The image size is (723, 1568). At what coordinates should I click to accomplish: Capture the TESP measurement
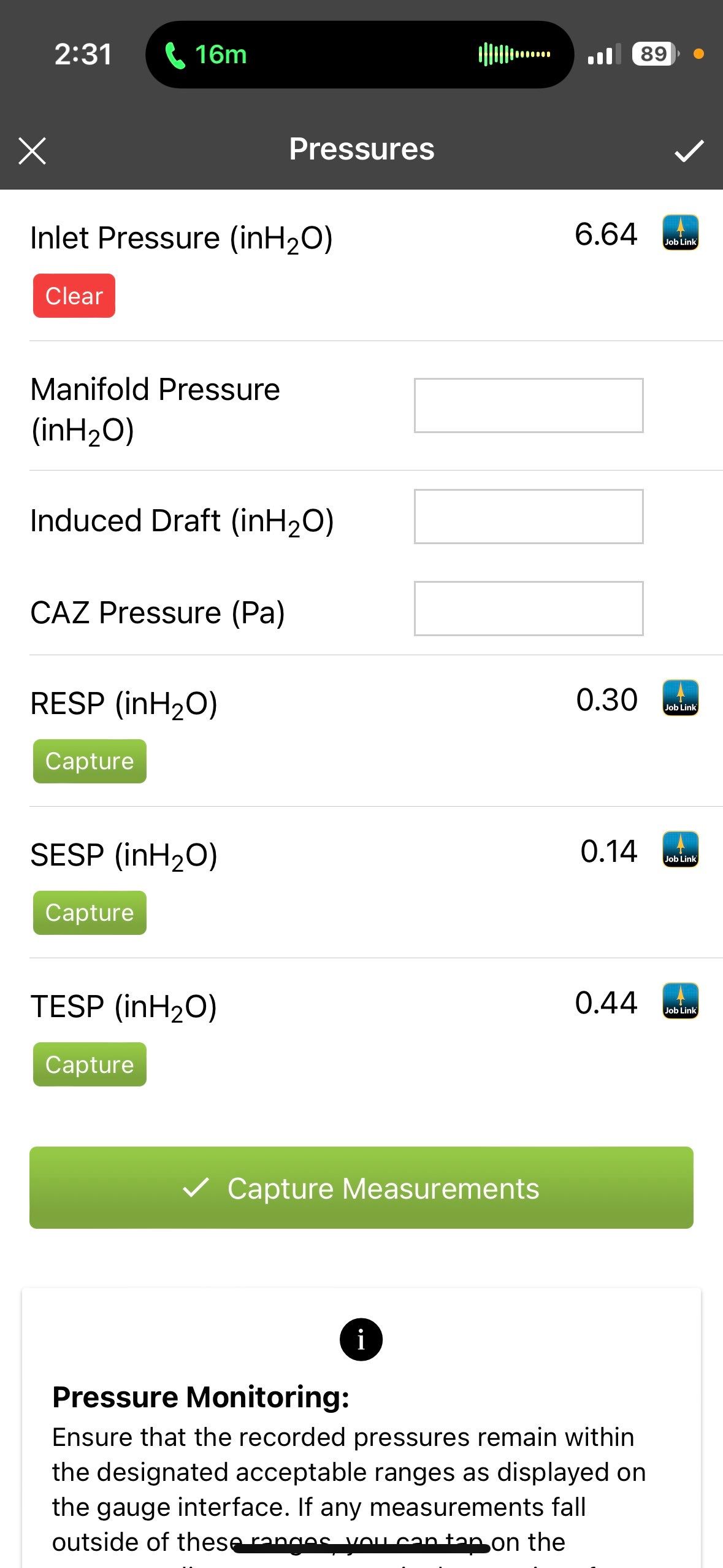point(90,1064)
